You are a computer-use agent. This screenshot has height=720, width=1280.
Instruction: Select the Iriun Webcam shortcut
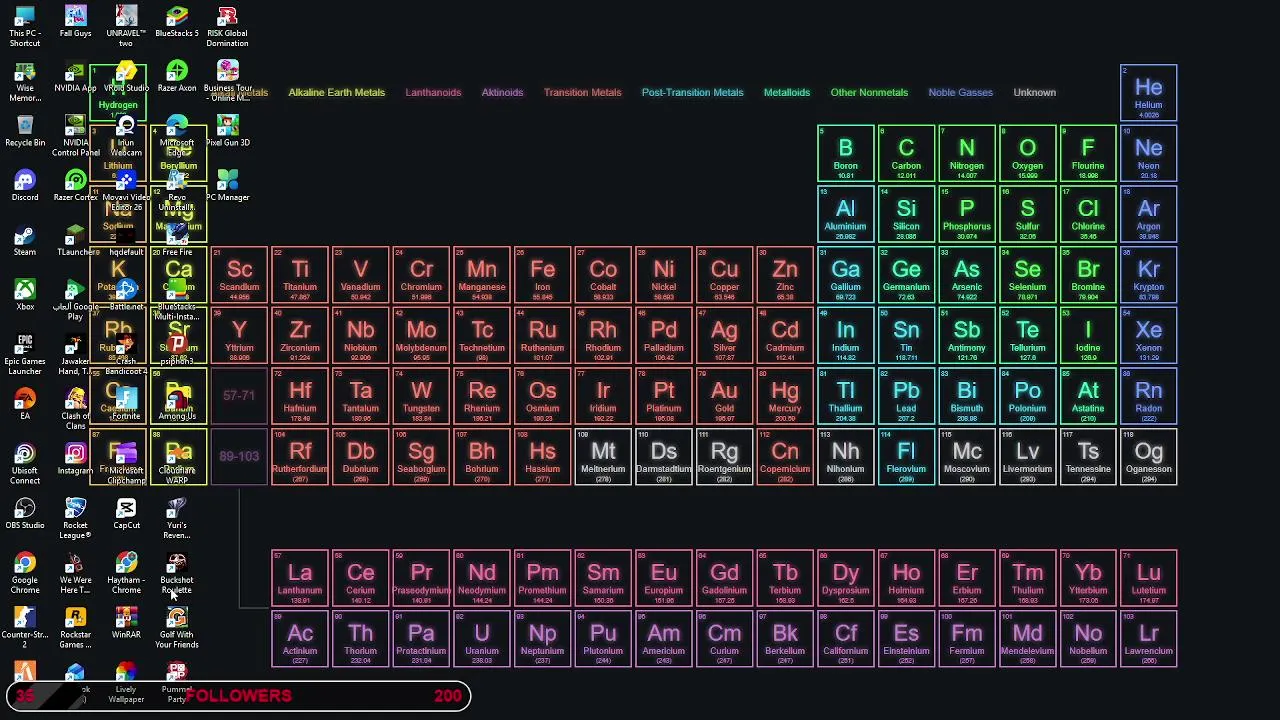[x=126, y=136]
